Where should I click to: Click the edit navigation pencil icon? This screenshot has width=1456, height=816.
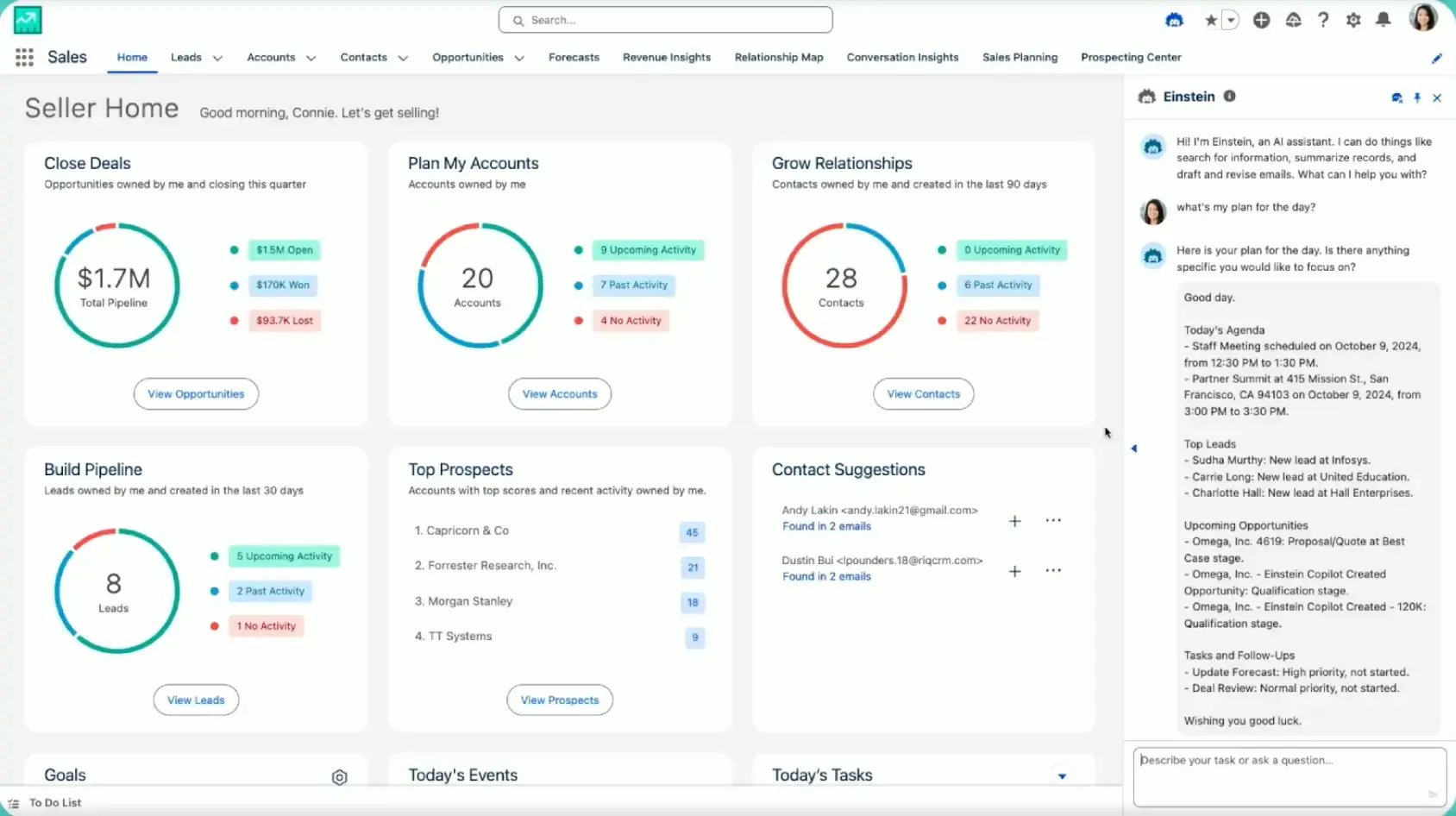click(1436, 58)
